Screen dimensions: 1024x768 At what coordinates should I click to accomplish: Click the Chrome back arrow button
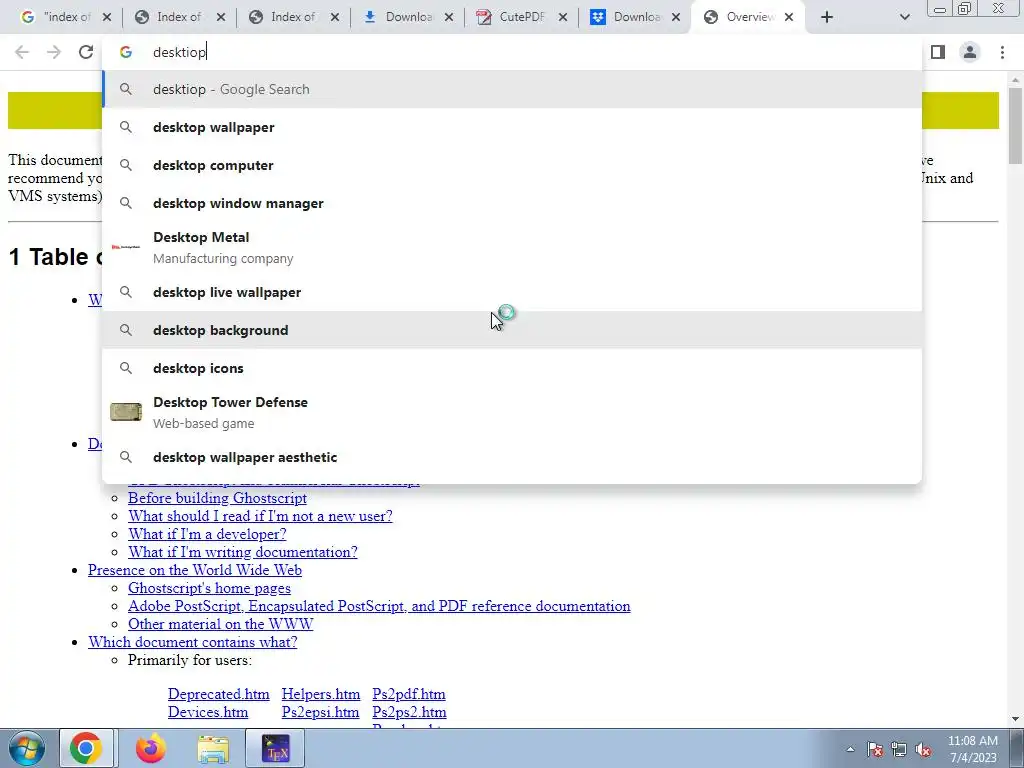point(22,52)
